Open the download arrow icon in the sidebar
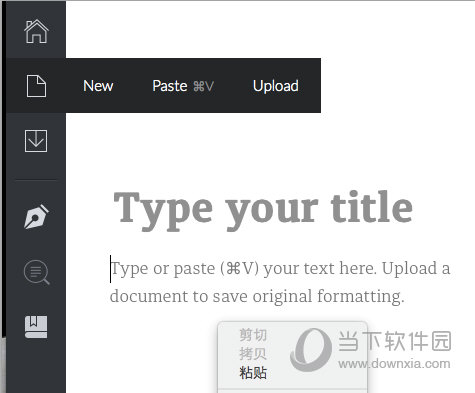This screenshot has height=393, width=475. (36, 141)
